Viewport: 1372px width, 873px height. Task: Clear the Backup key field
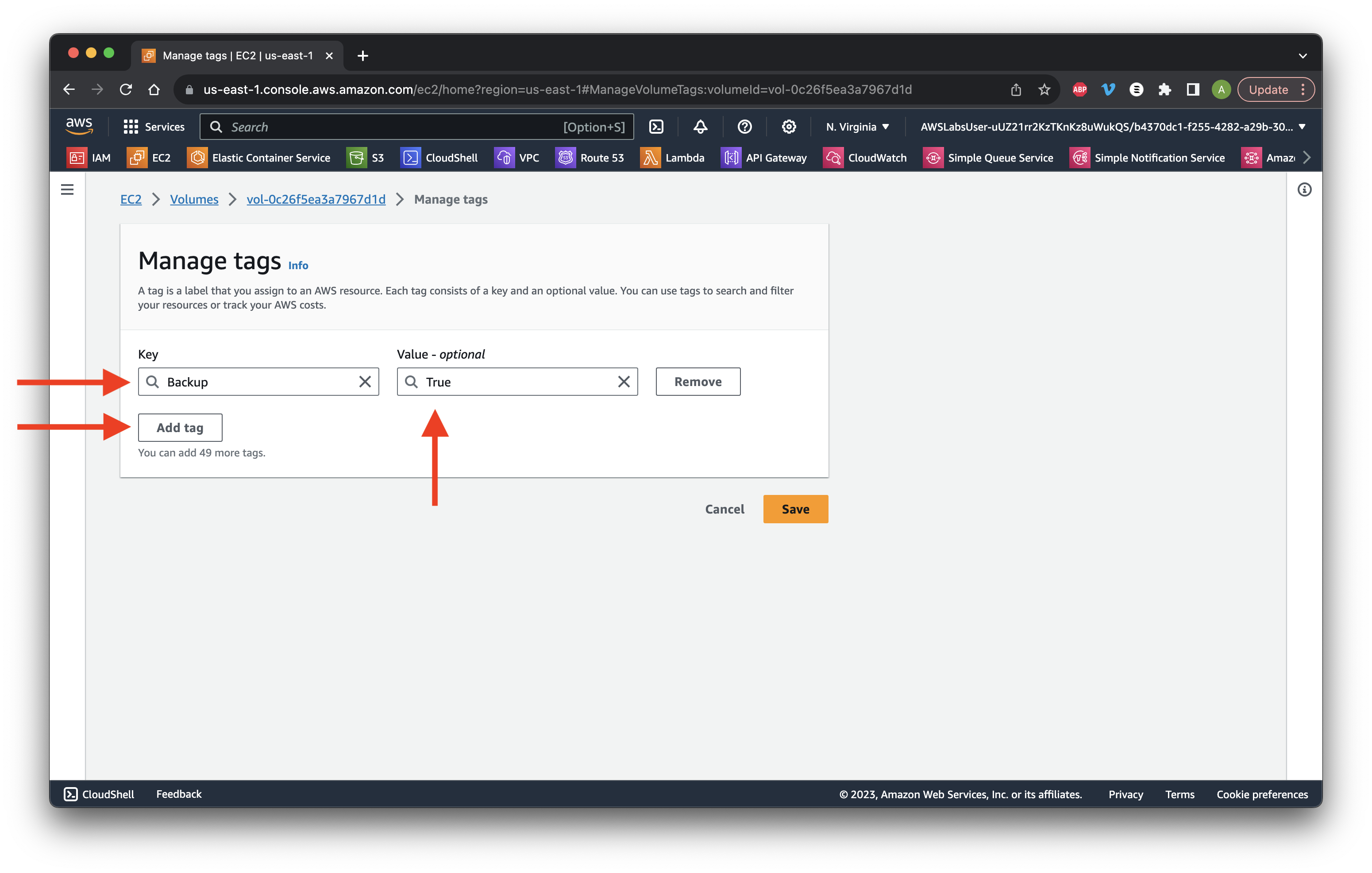click(365, 381)
